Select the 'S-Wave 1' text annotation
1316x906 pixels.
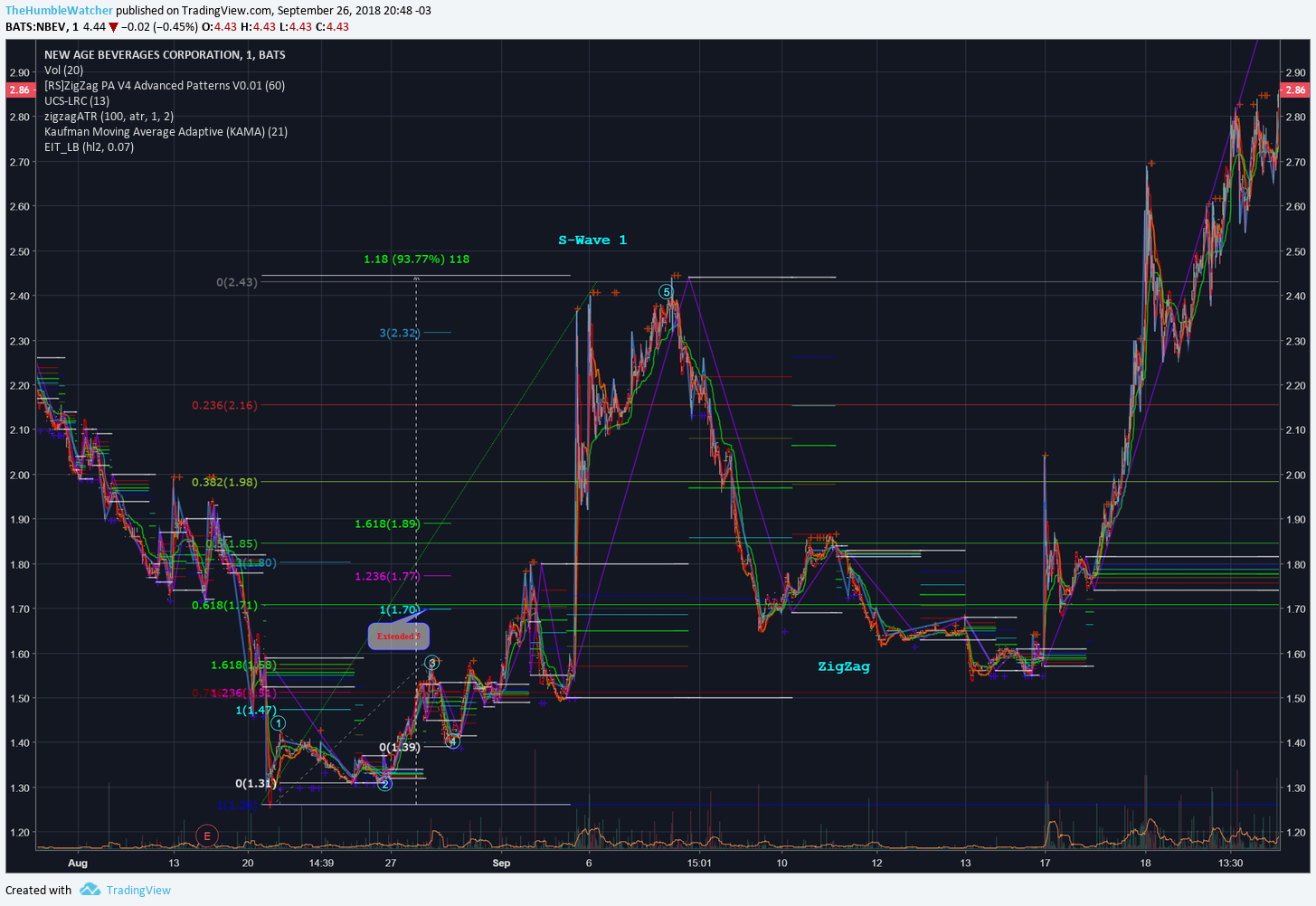point(592,240)
